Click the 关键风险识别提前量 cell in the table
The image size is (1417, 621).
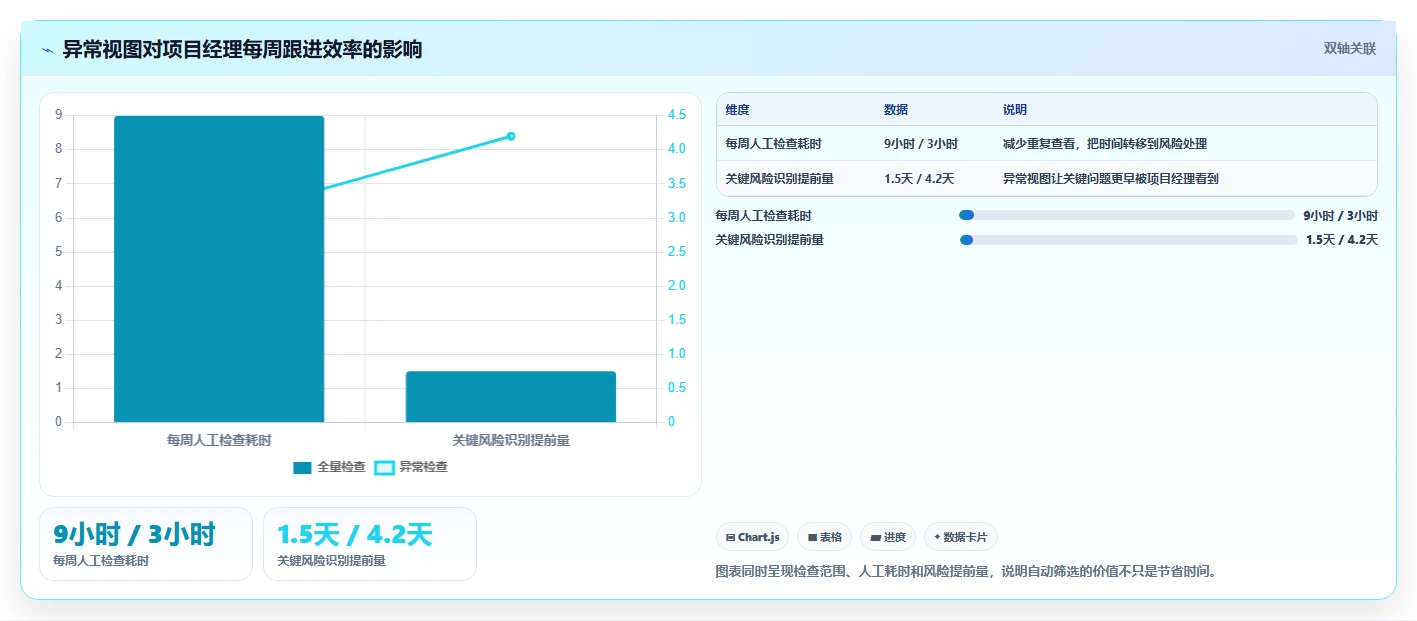[x=780, y=179]
